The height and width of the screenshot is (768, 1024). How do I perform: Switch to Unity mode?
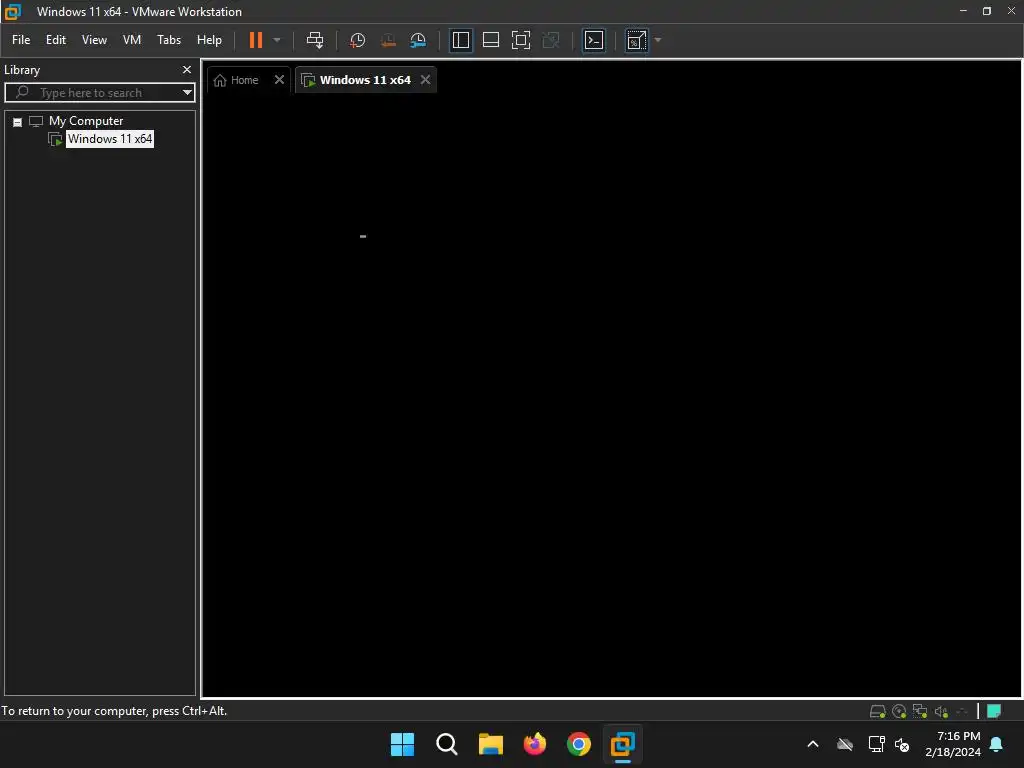(551, 40)
